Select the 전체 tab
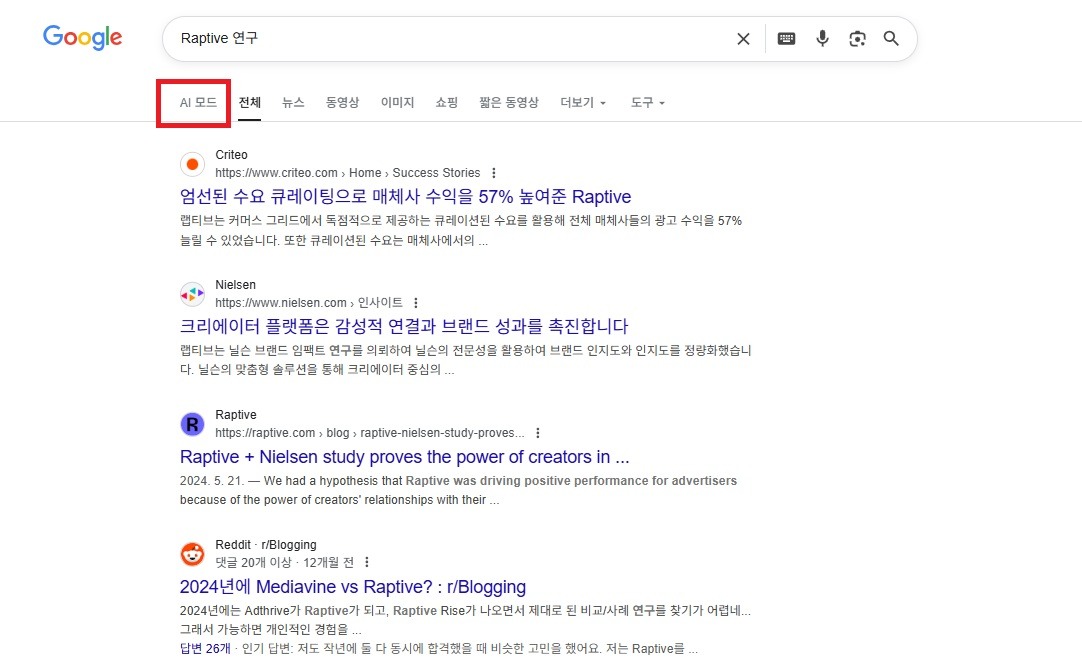Viewport: 1082px width, 665px height. pyautogui.click(x=250, y=103)
